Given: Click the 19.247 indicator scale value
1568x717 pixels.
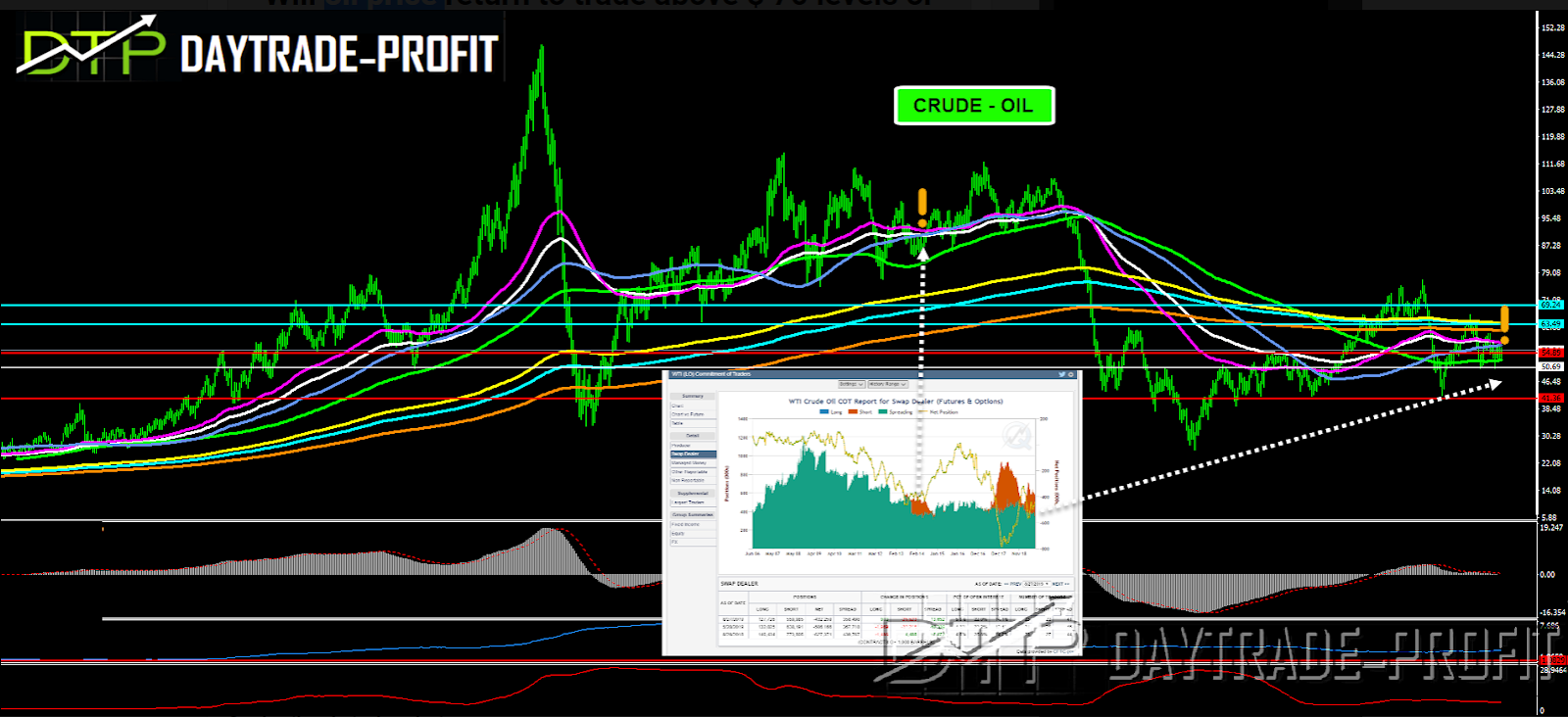Looking at the screenshot, I should [1551, 527].
